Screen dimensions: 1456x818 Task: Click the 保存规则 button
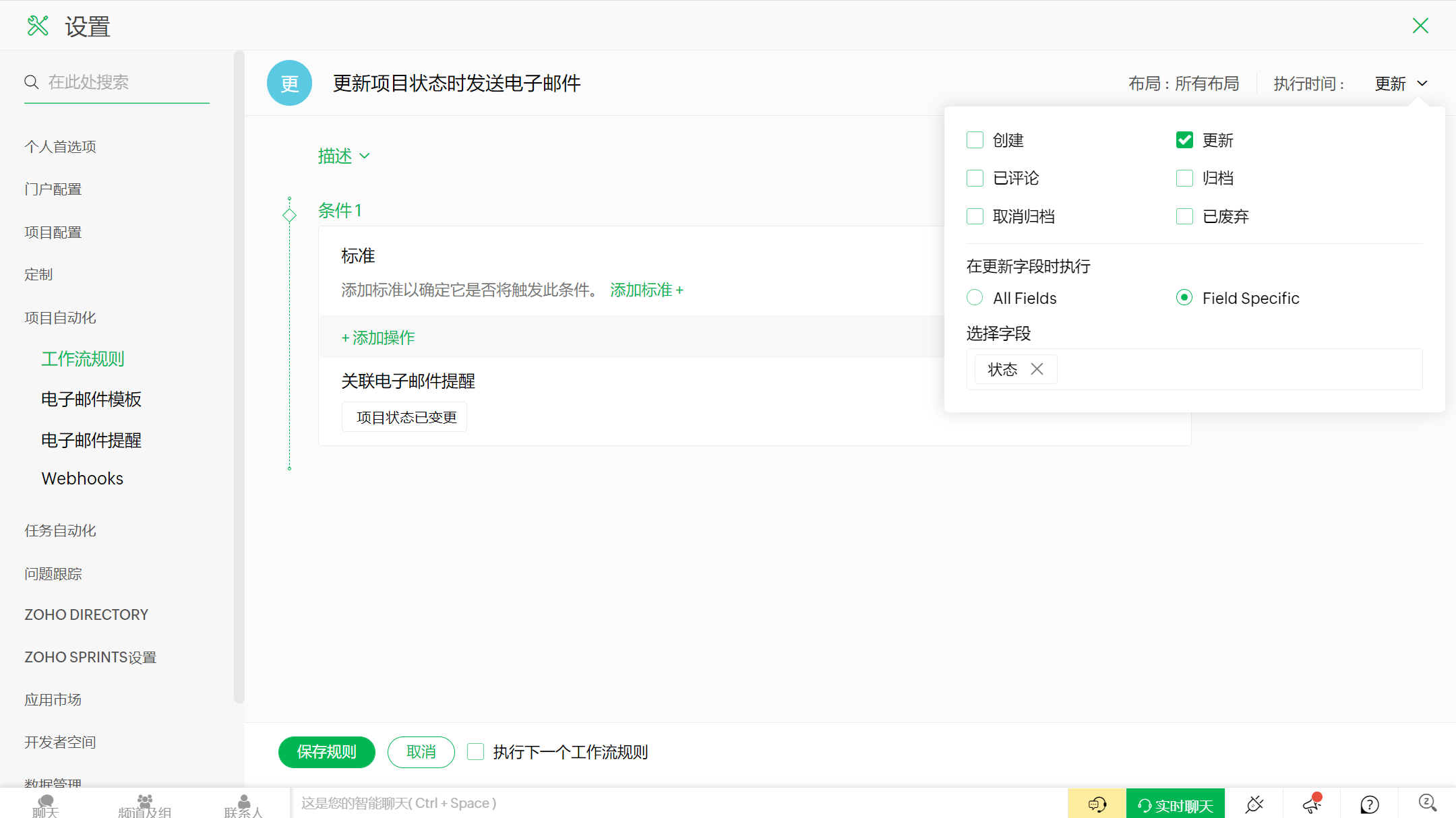click(326, 752)
